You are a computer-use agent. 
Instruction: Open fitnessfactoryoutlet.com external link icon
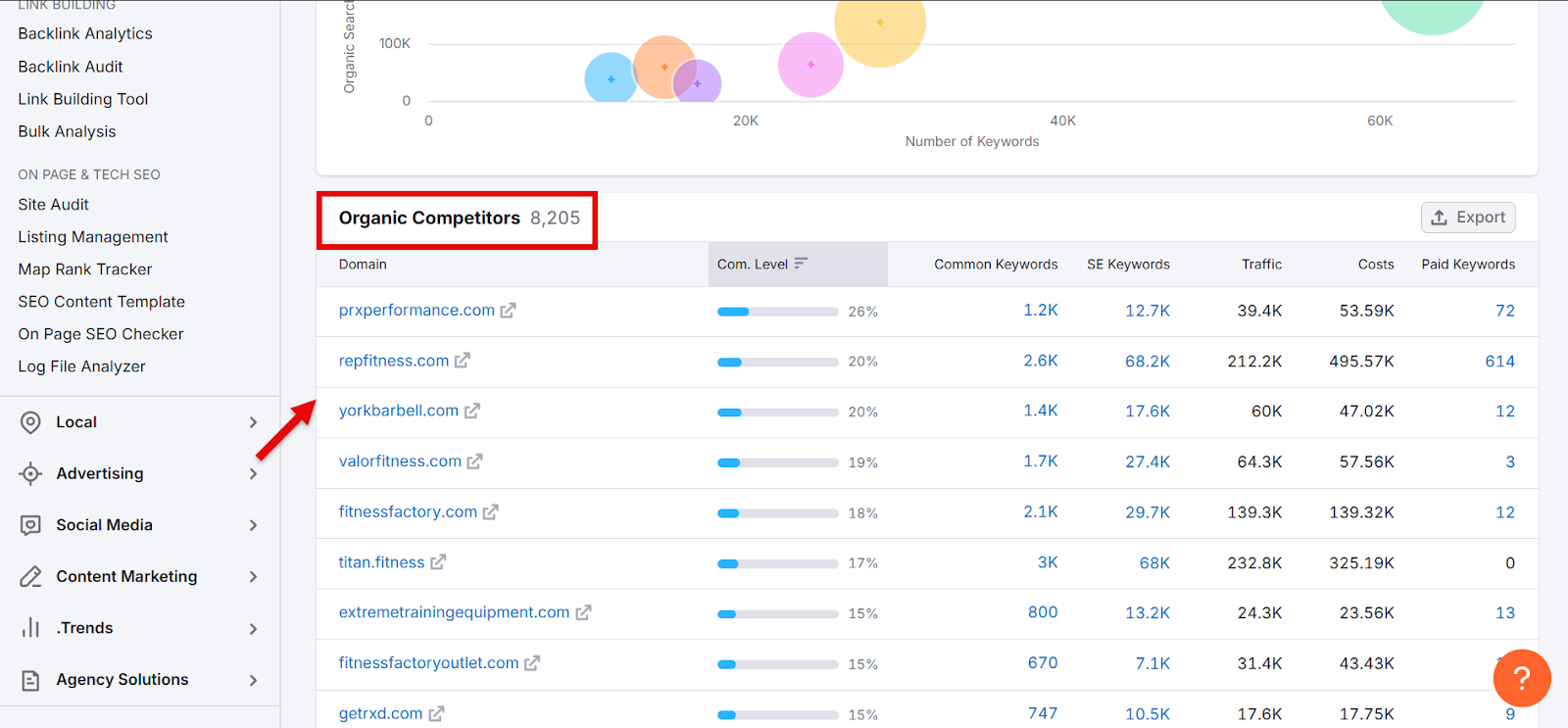tap(532, 663)
